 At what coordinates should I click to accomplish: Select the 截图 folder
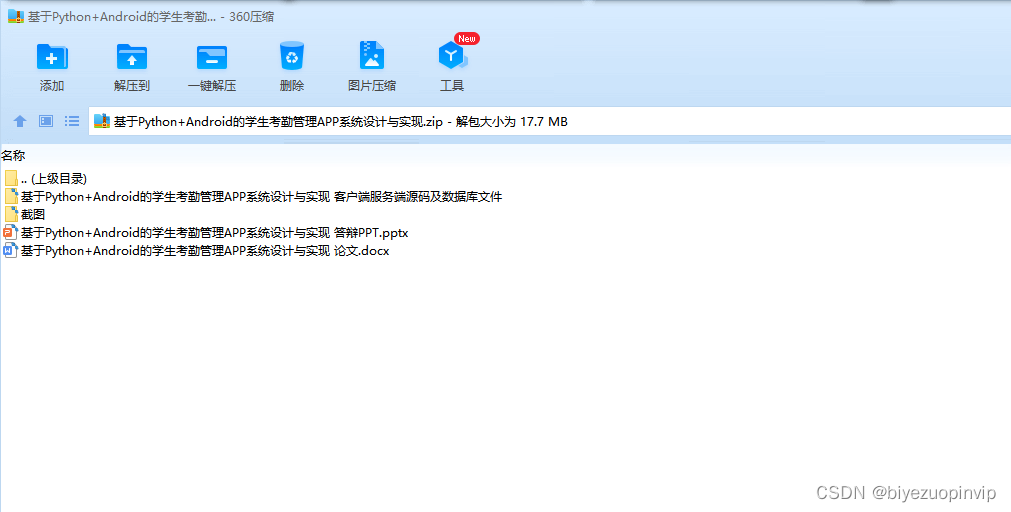click(25, 215)
